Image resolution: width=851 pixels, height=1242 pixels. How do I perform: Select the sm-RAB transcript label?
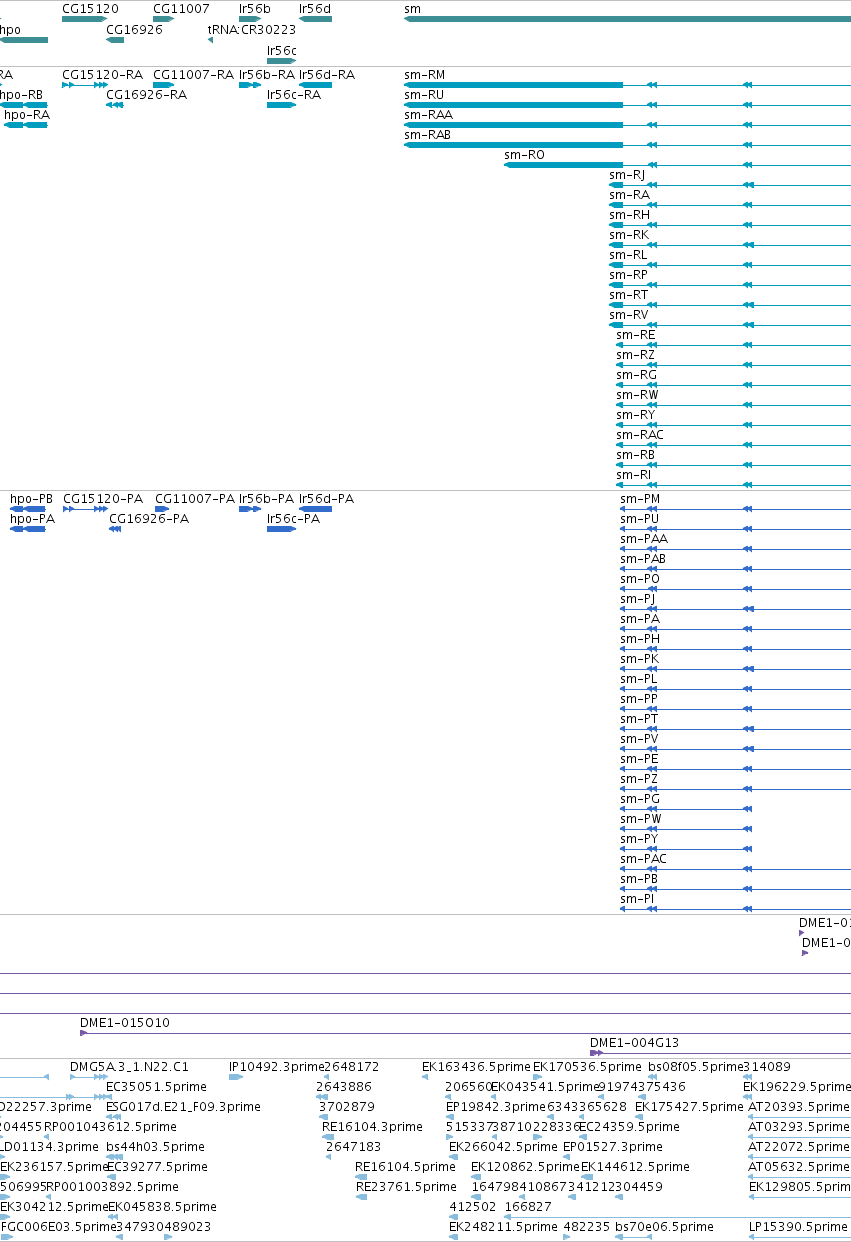[427, 135]
